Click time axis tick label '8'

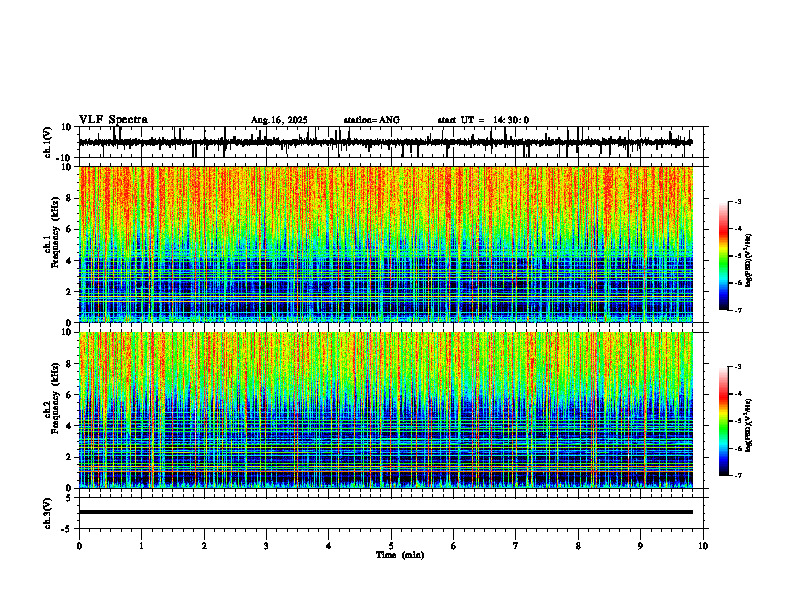[578, 546]
